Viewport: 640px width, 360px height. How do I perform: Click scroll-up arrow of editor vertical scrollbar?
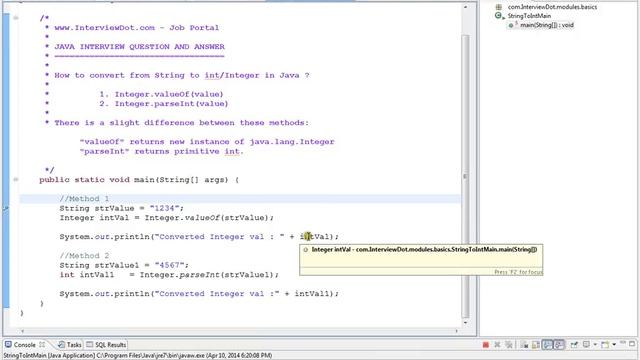coord(465,7)
